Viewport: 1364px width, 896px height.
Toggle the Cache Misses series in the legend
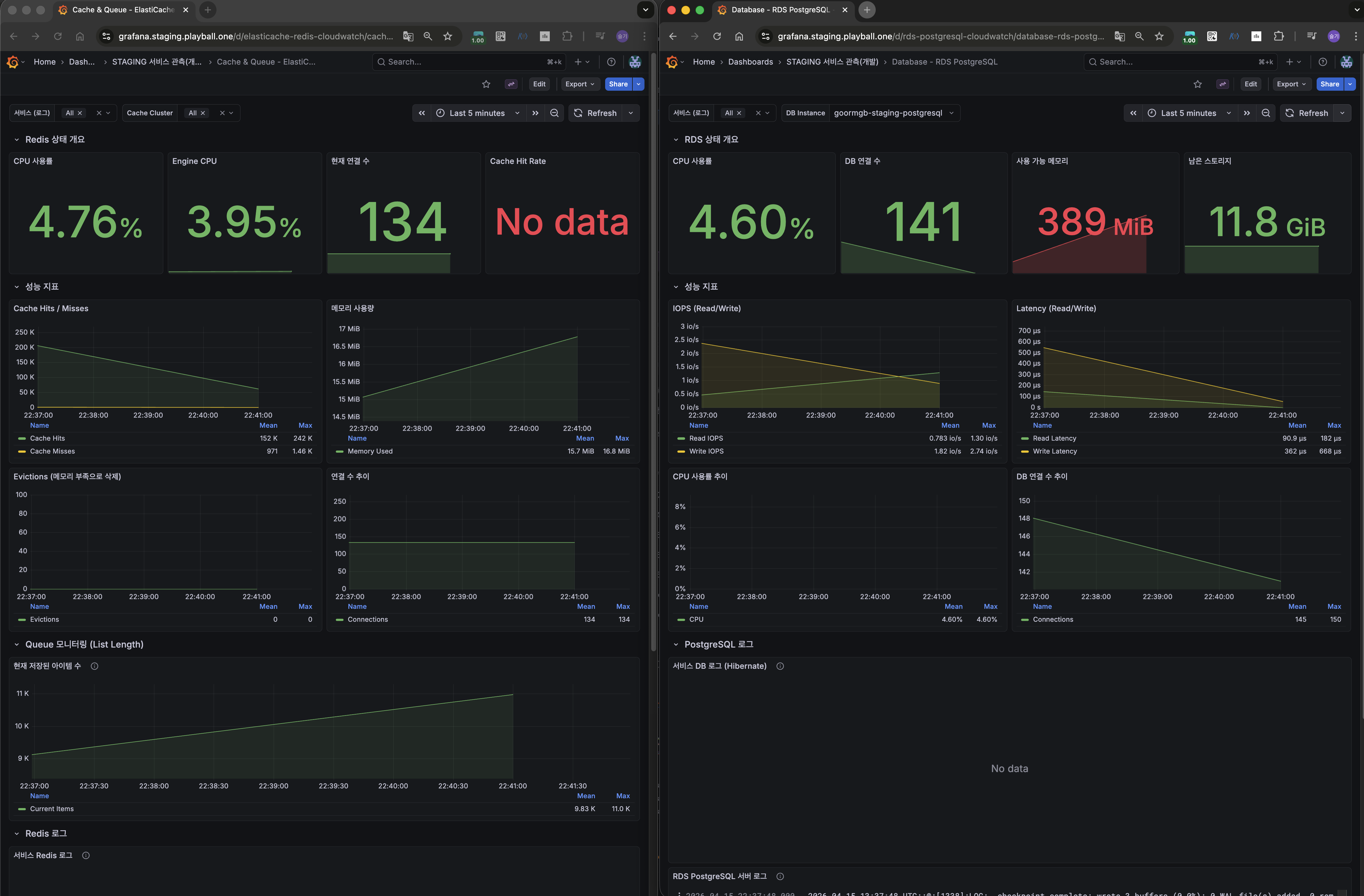[52, 451]
